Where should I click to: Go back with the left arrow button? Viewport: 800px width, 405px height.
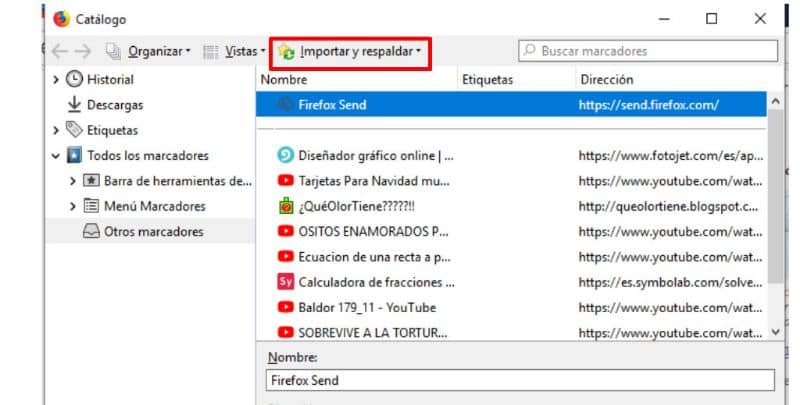[x=60, y=51]
